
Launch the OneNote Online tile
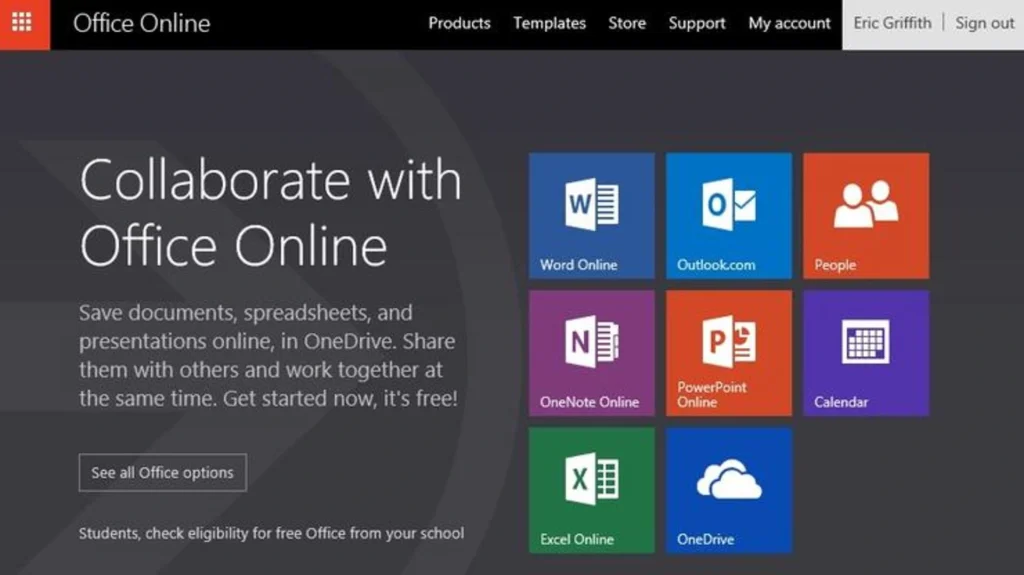click(592, 353)
